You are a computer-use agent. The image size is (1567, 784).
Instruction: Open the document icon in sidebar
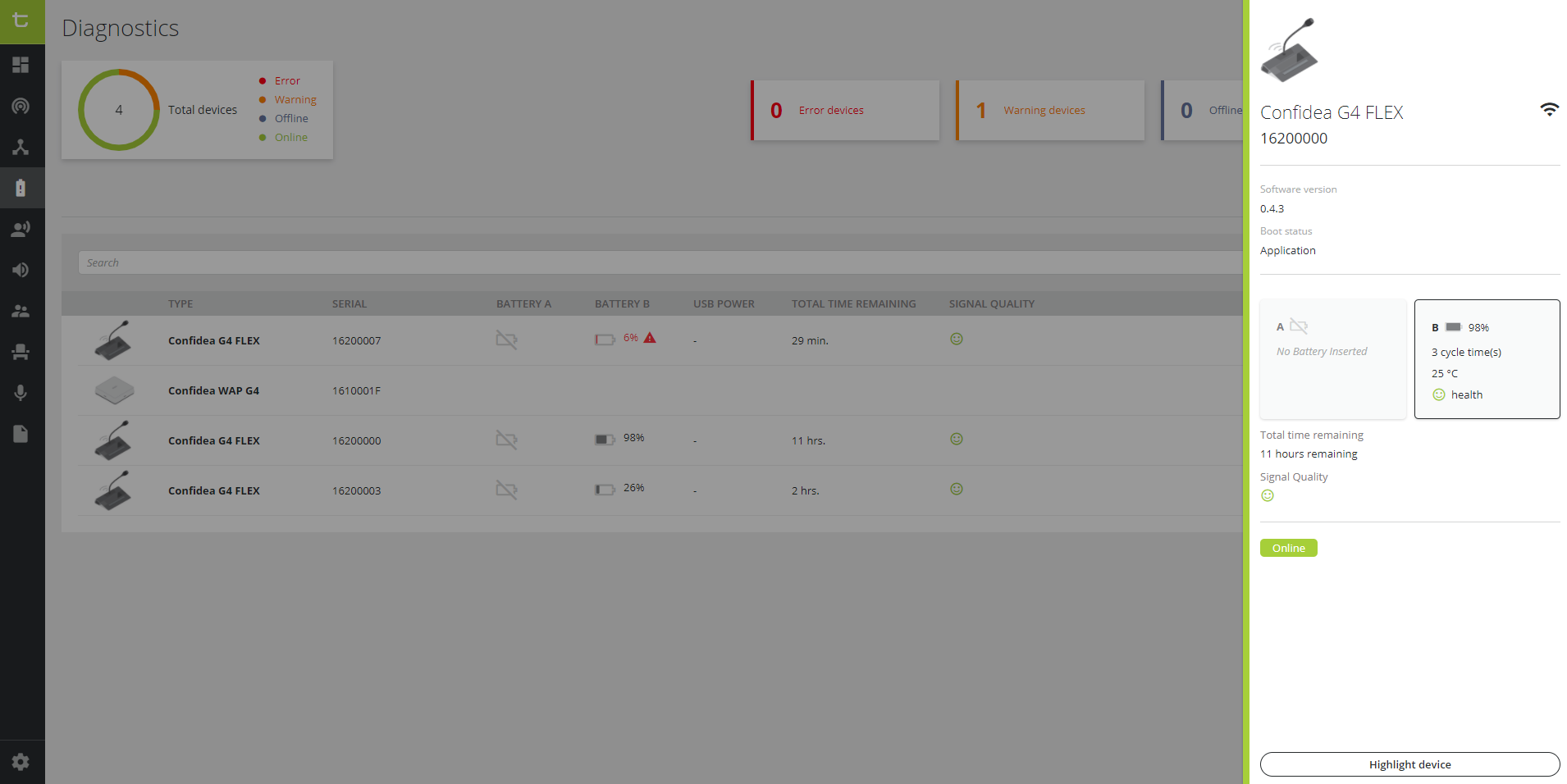[x=21, y=434]
